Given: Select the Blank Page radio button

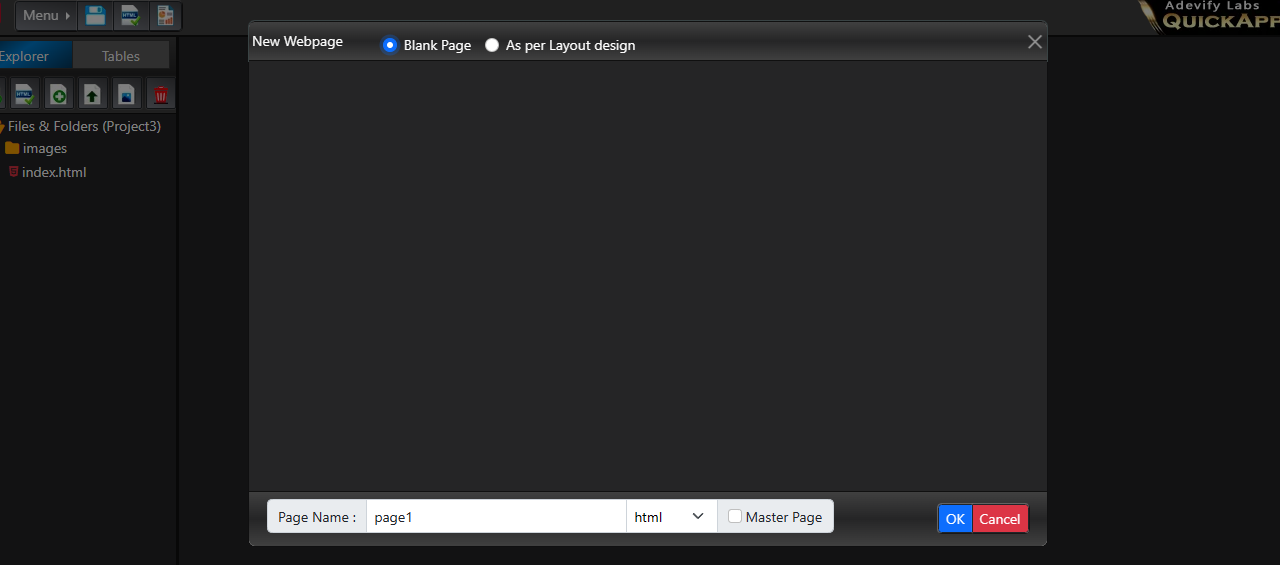Looking at the screenshot, I should click(390, 45).
